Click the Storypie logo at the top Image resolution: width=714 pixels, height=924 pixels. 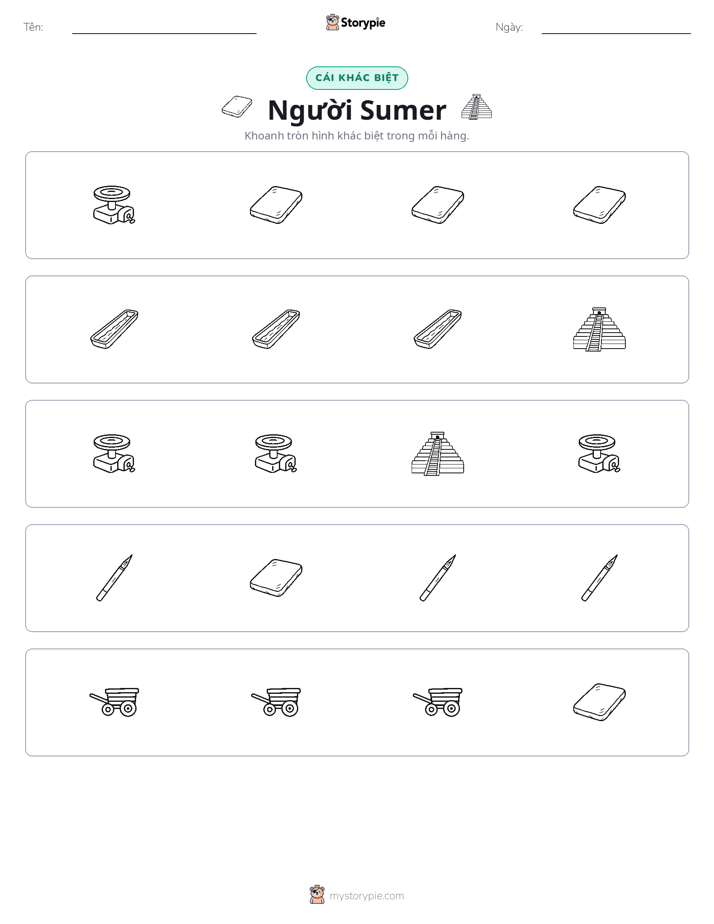tap(356, 22)
